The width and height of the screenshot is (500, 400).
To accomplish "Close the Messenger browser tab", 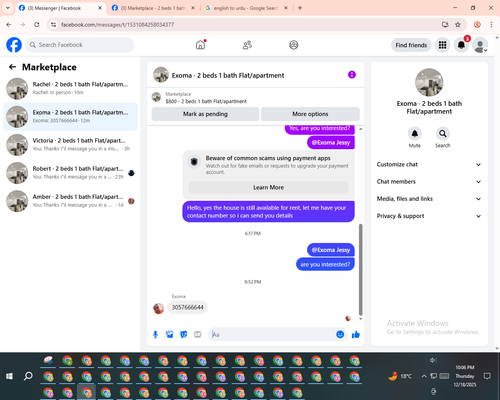I will 100,8.
